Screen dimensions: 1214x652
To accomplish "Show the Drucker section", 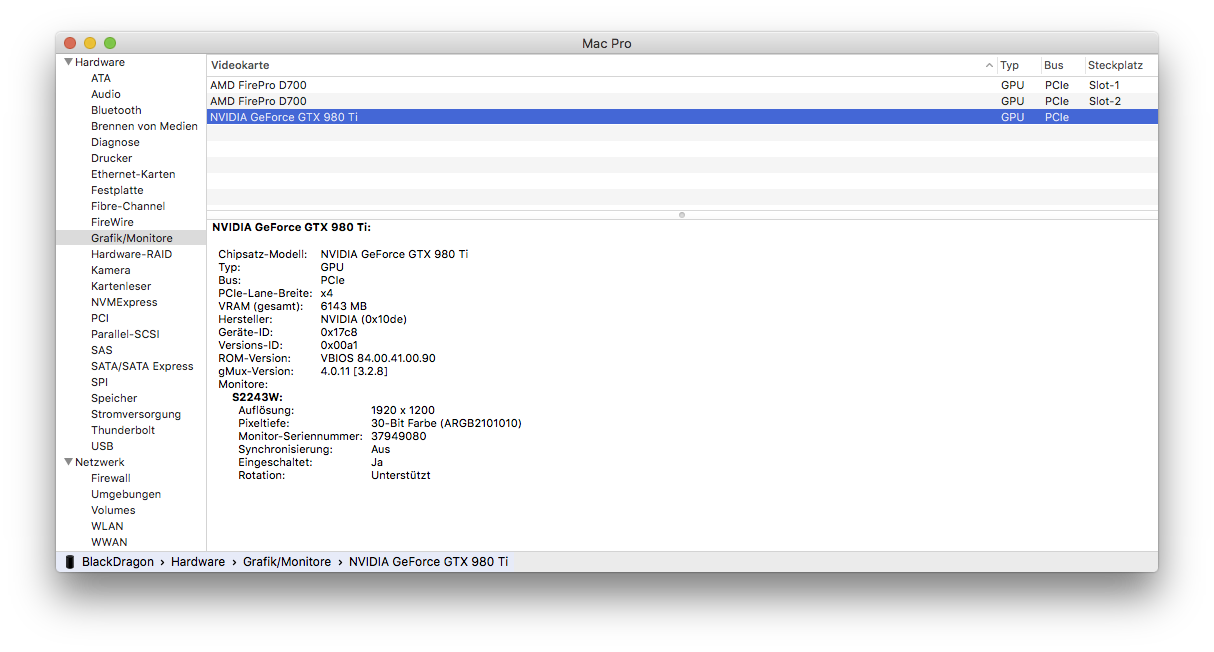I will (111, 158).
